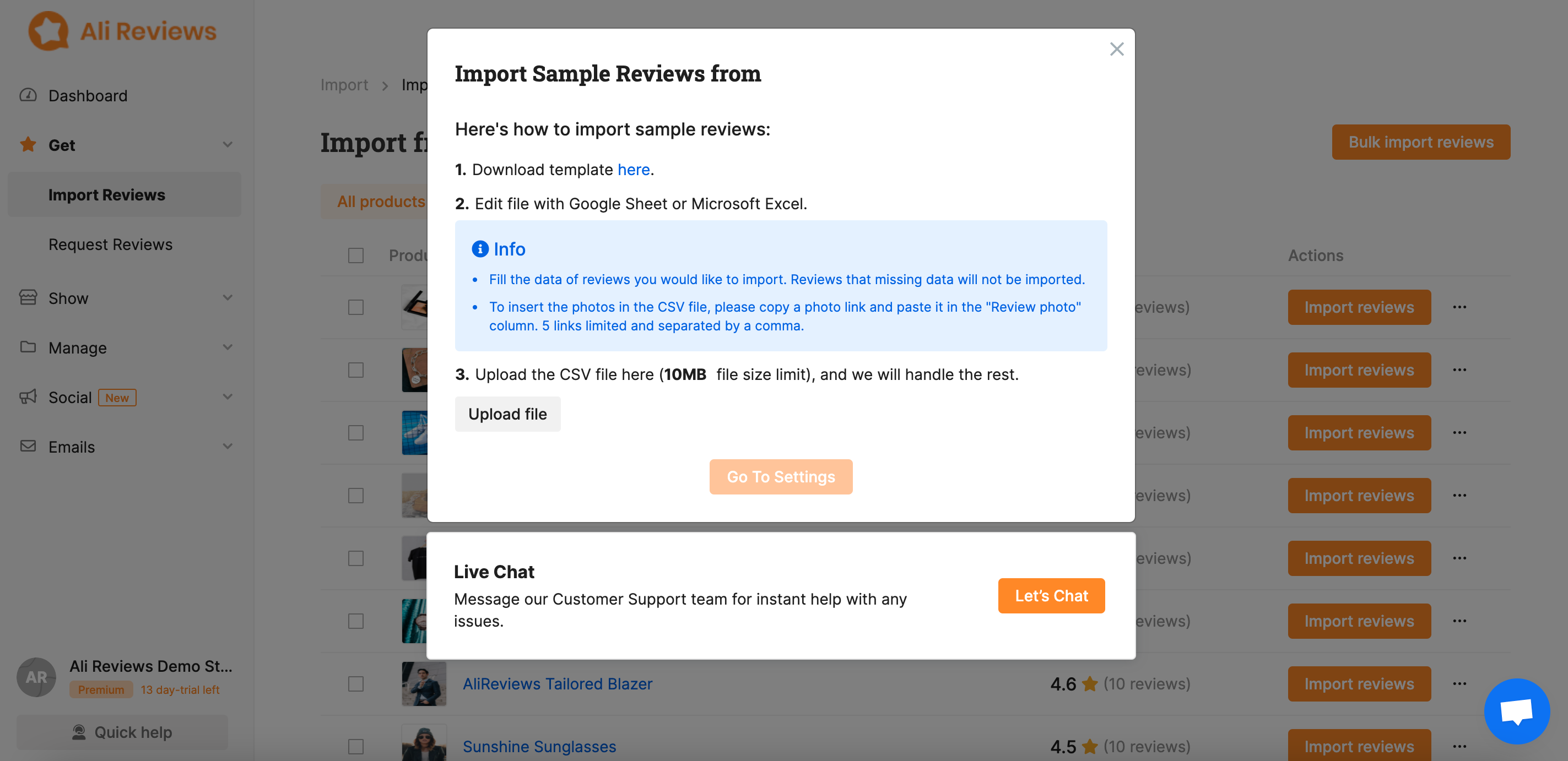1568x761 pixels.
Task: Tick the AliReviews Tailored Blazer checkbox
Action: pyautogui.click(x=355, y=684)
